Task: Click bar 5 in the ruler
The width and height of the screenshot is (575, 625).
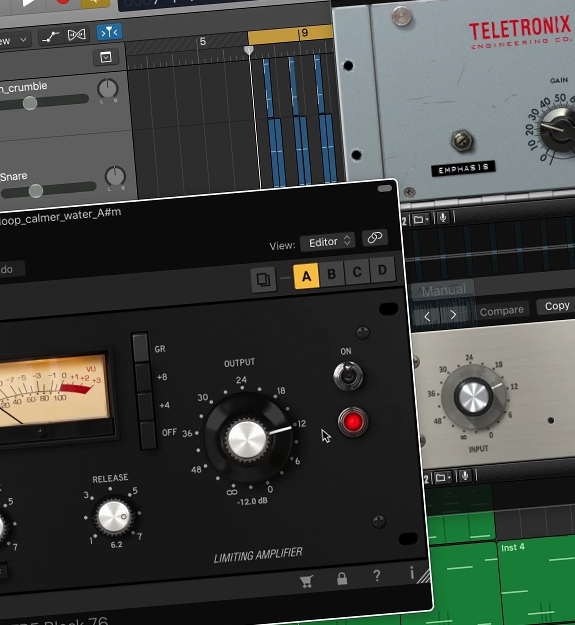Action: (x=202, y=41)
